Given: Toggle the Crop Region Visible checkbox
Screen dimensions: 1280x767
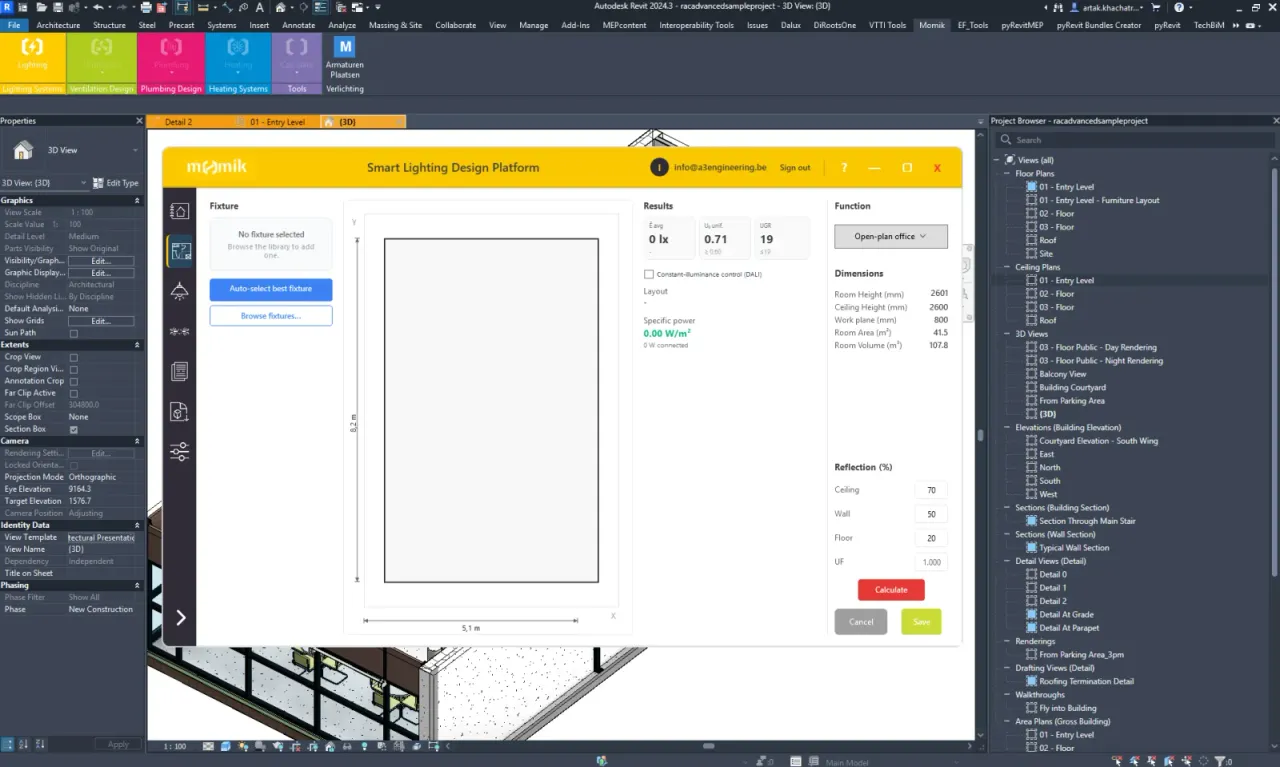Looking at the screenshot, I should 73,369.
